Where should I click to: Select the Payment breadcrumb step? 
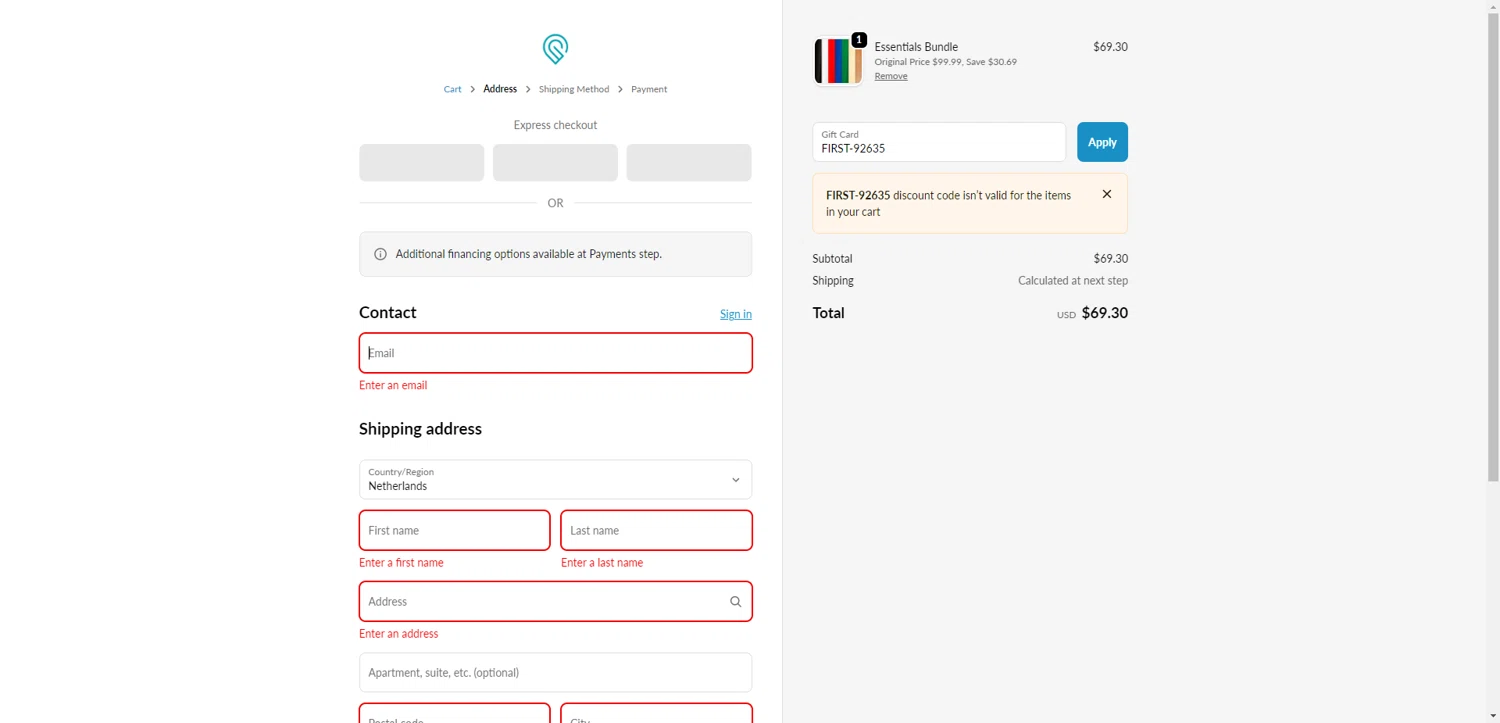pos(649,89)
